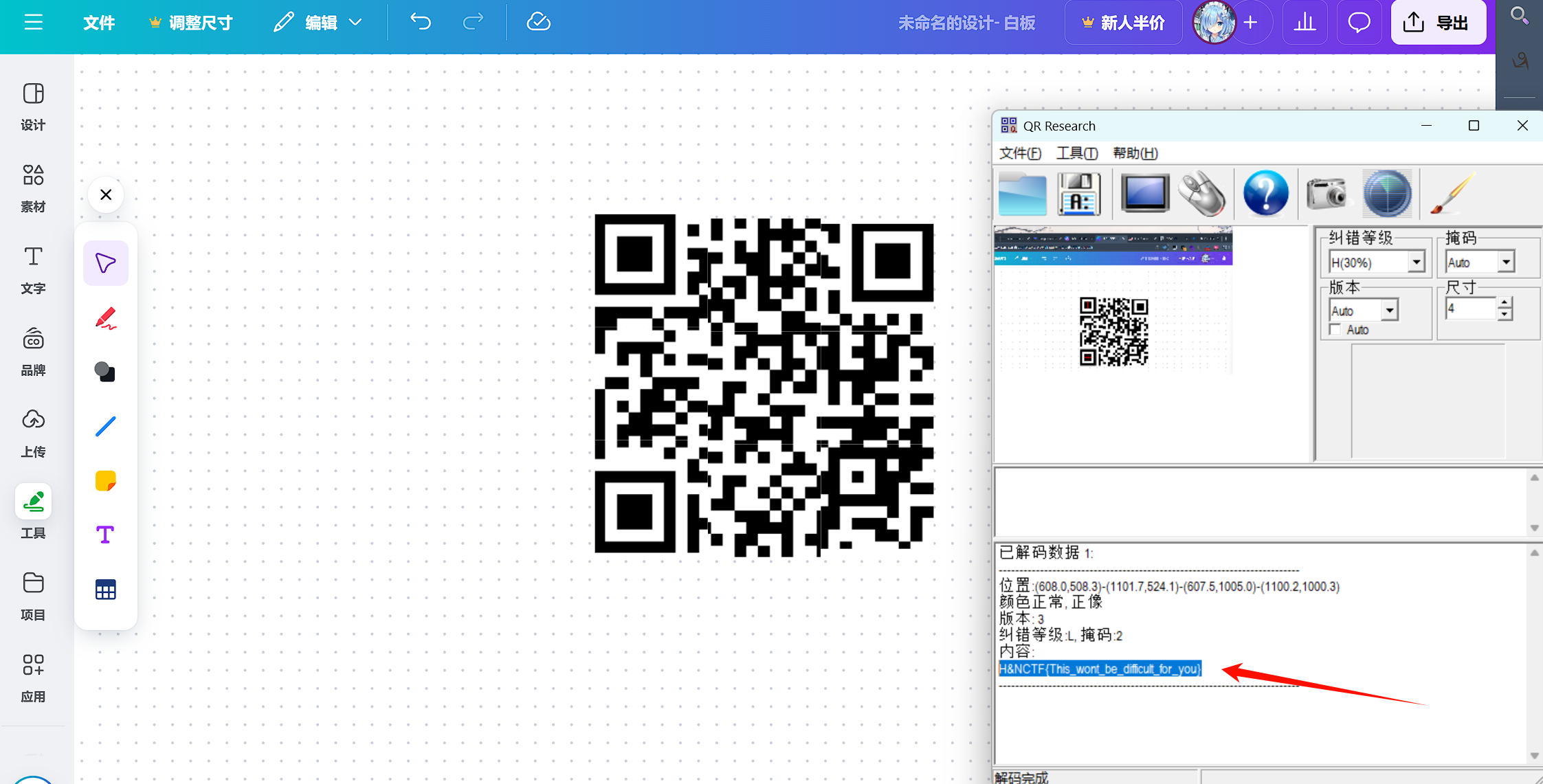Minimize the QR Research window
The image size is (1543, 784).
[x=1426, y=126]
